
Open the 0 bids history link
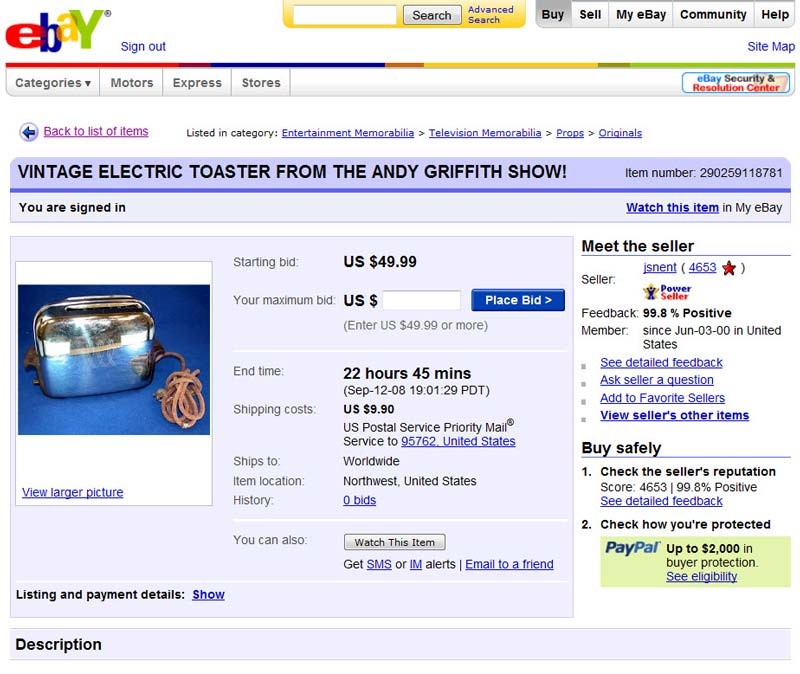click(x=359, y=500)
